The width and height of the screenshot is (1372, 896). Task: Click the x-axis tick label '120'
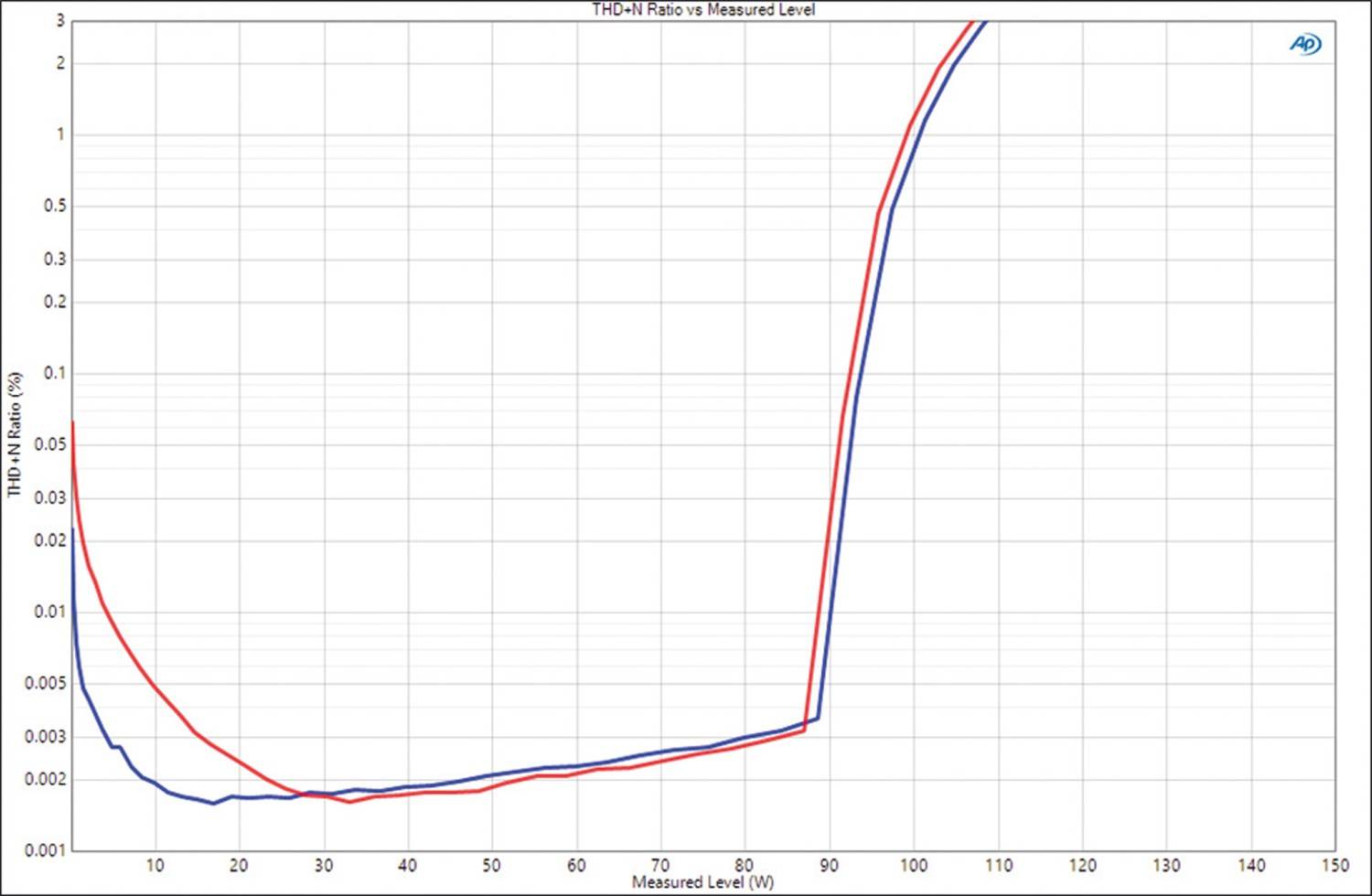coord(1082,865)
